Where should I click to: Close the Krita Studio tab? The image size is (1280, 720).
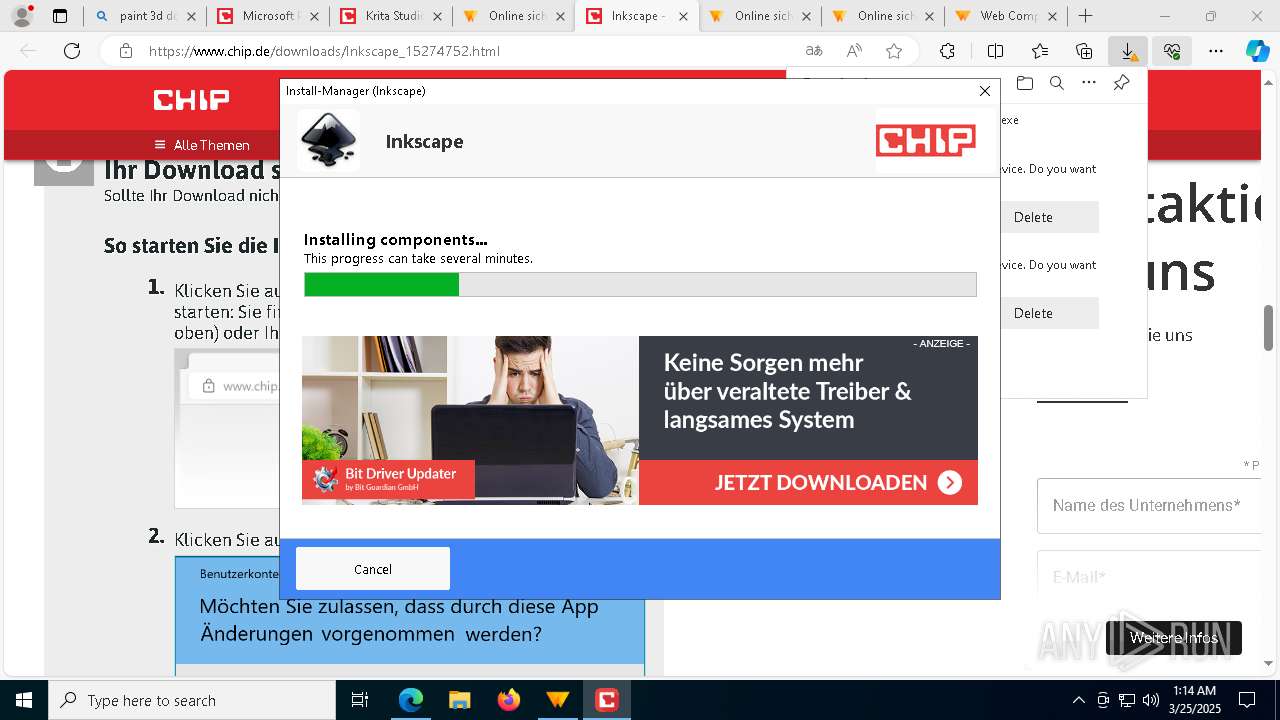coord(437,16)
